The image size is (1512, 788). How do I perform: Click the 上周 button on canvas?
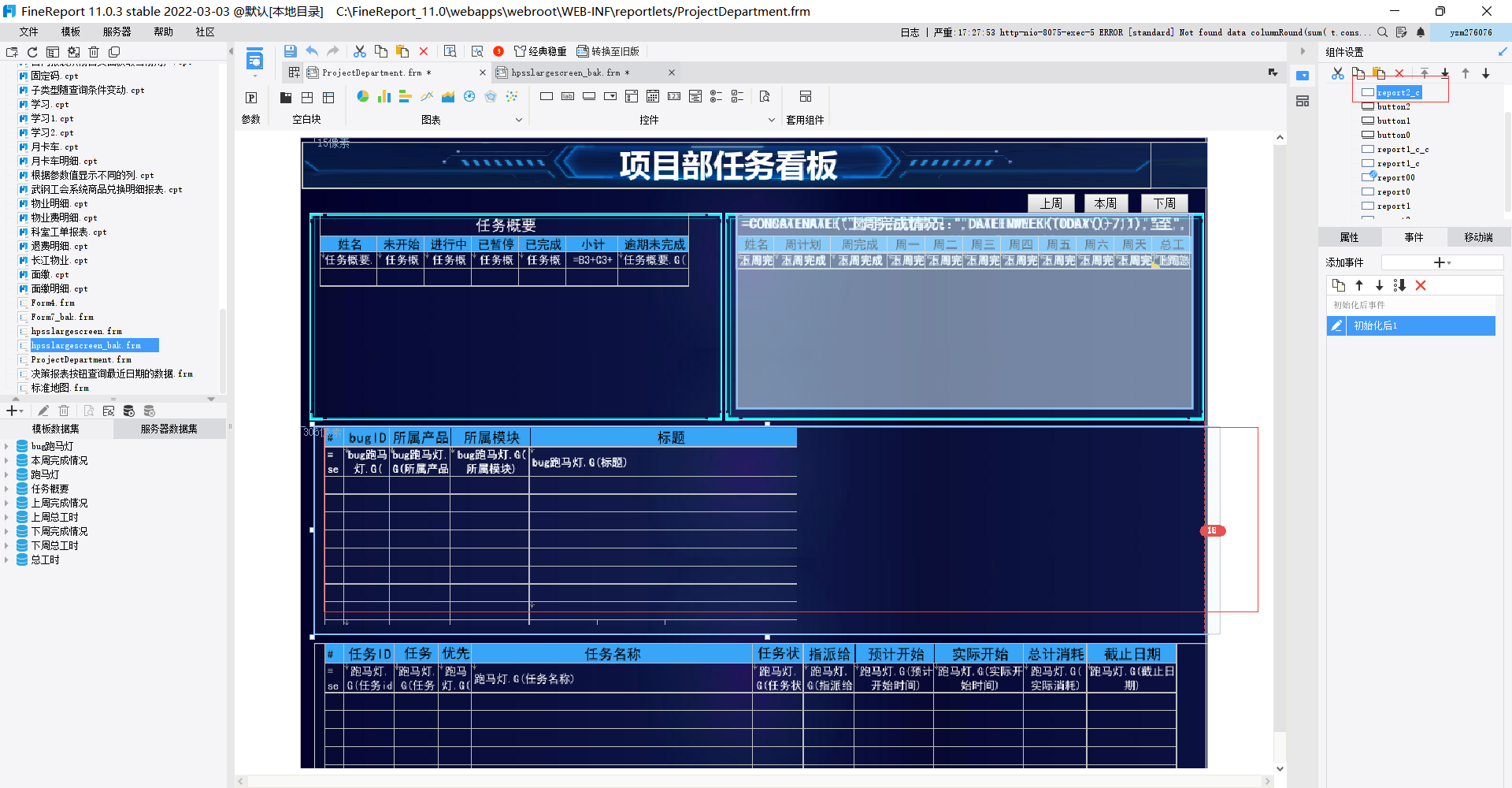pos(1051,203)
